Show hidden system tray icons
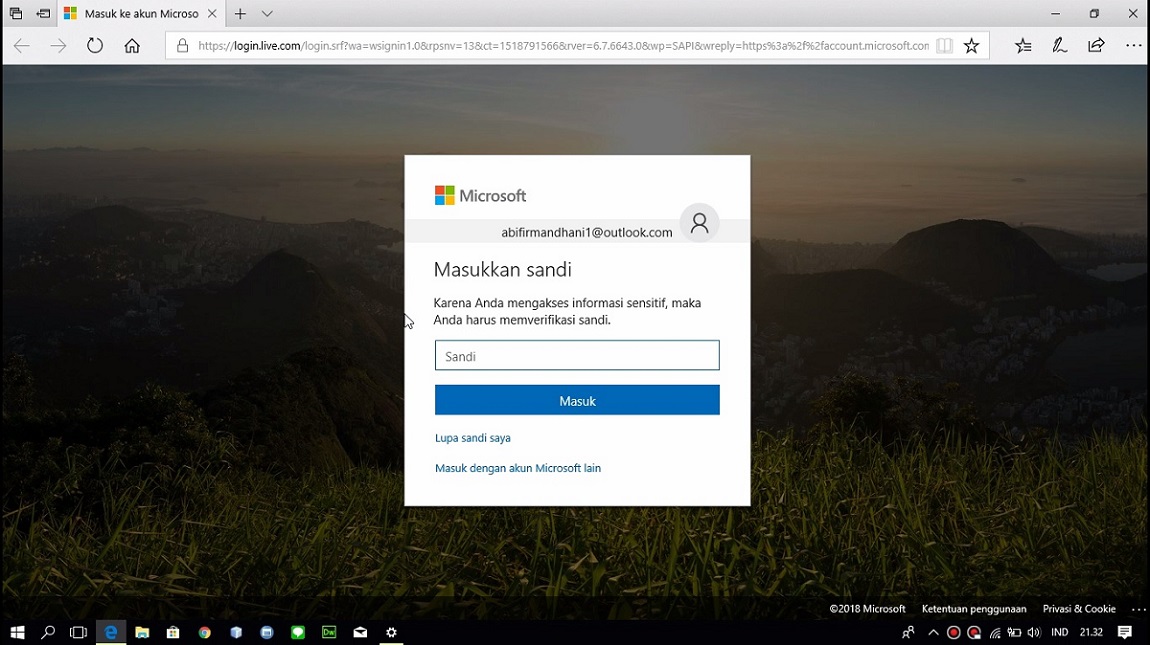 (933, 633)
